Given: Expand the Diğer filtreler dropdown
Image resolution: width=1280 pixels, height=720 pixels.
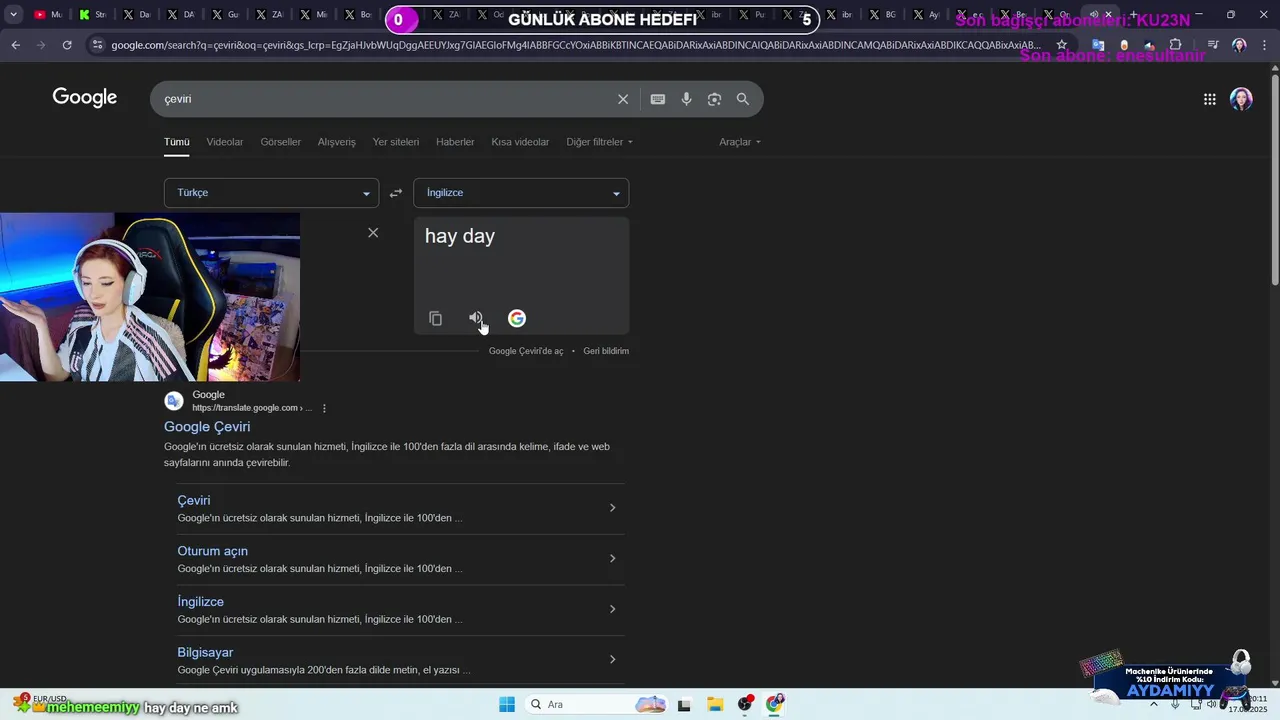Looking at the screenshot, I should 599,142.
